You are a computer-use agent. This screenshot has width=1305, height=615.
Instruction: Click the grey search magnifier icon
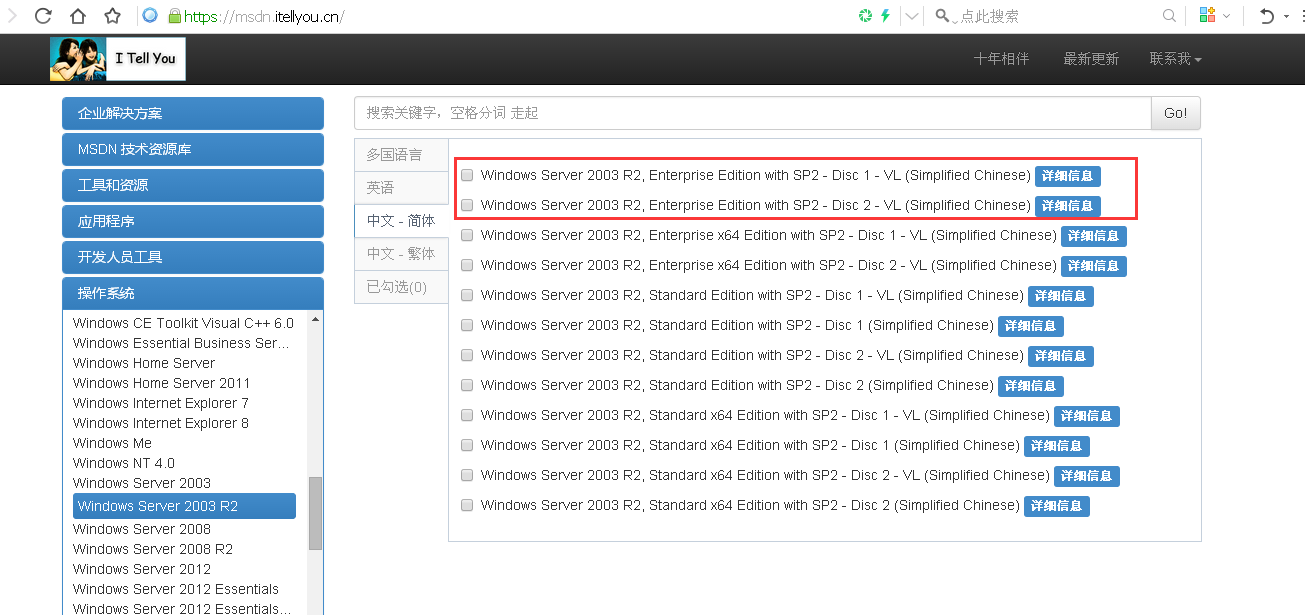(x=1169, y=16)
